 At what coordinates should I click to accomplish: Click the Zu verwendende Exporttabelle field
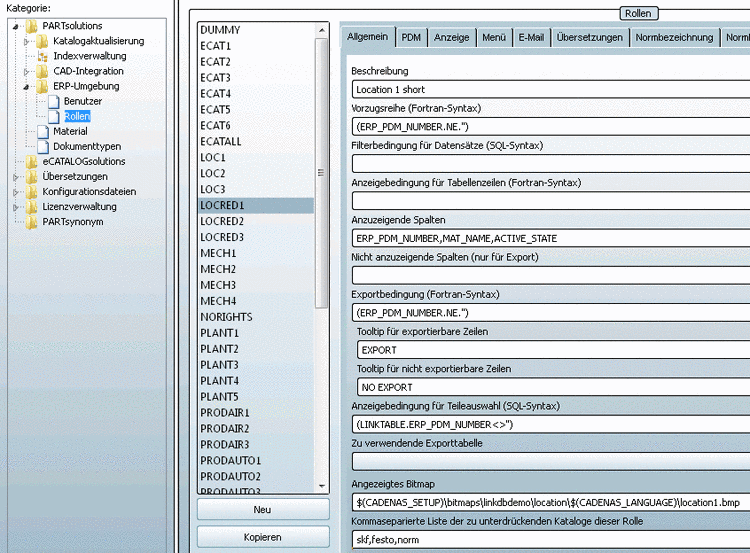coord(551,462)
